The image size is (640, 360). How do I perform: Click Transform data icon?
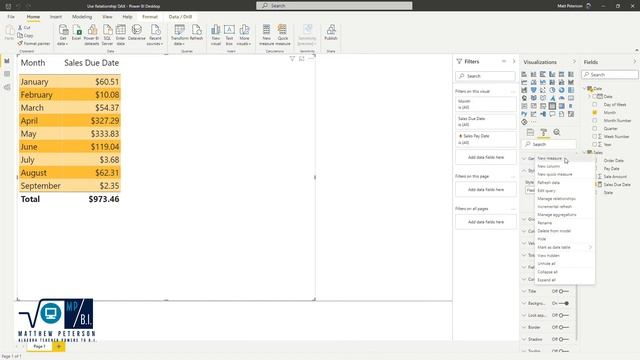[x=180, y=34]
